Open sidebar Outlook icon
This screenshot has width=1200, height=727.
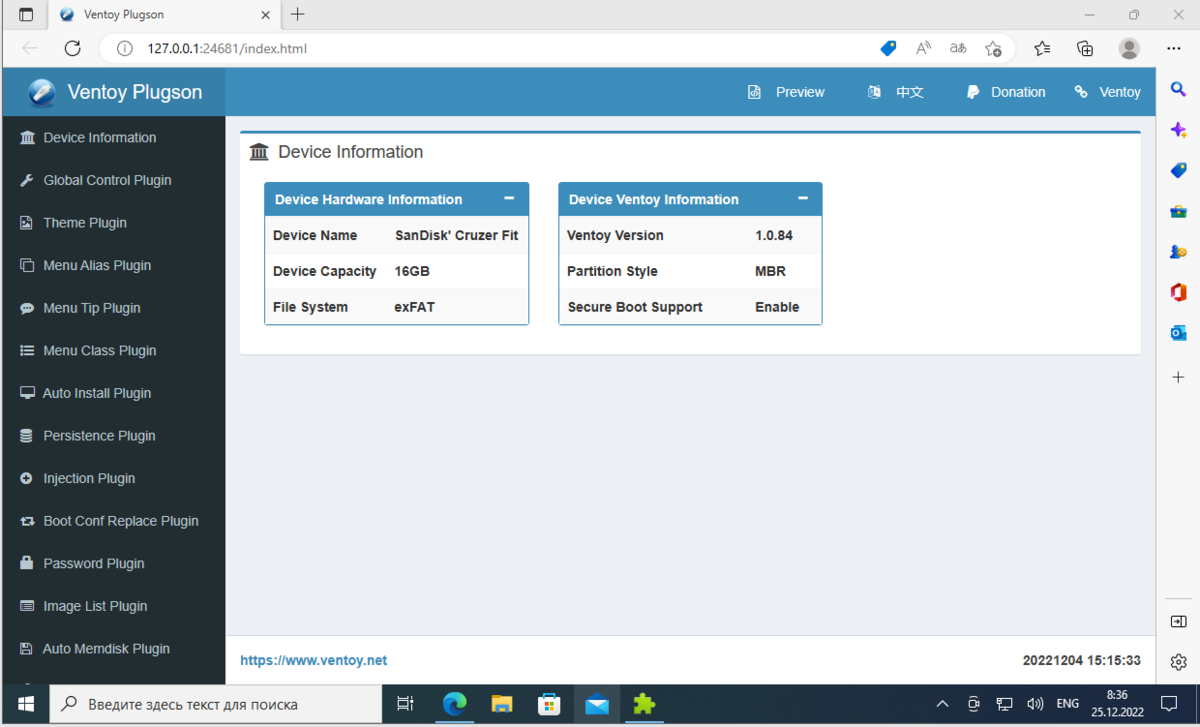tap(1178, 333)
